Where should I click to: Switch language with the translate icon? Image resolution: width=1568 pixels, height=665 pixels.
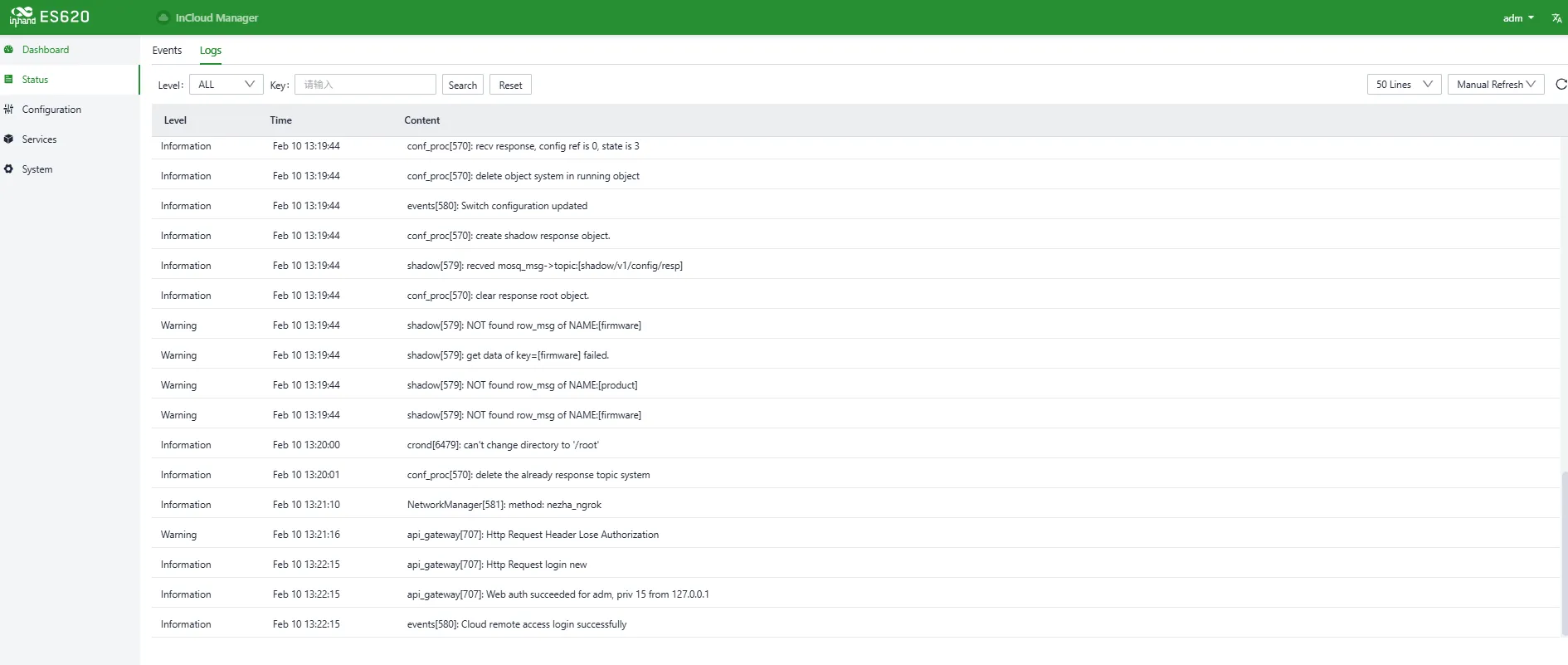tap(1556, 17)
